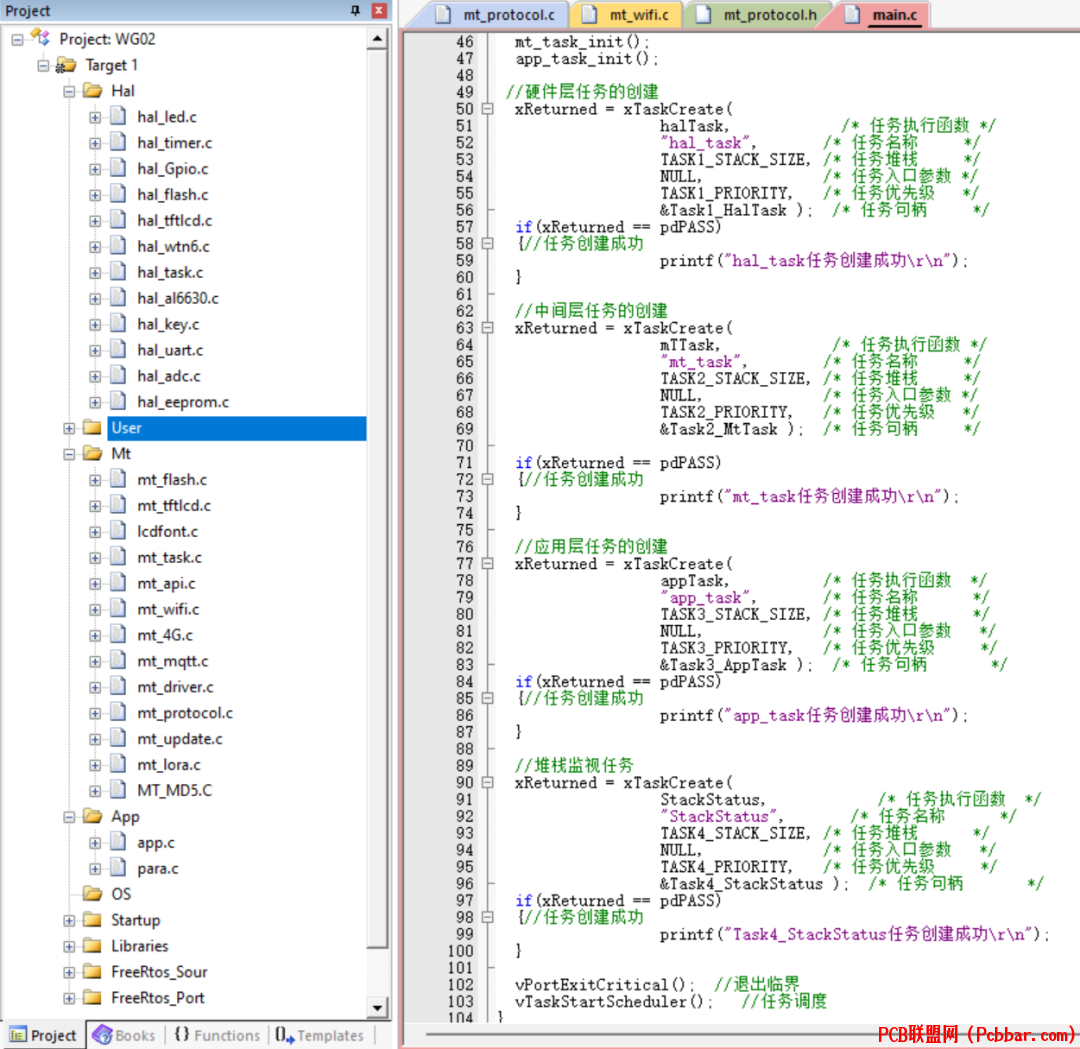This screenshot has width=1080, height=1049.
Task: Click the pin icon in the Project panel header
Action: pyautogui.click(x=355, y=10)
